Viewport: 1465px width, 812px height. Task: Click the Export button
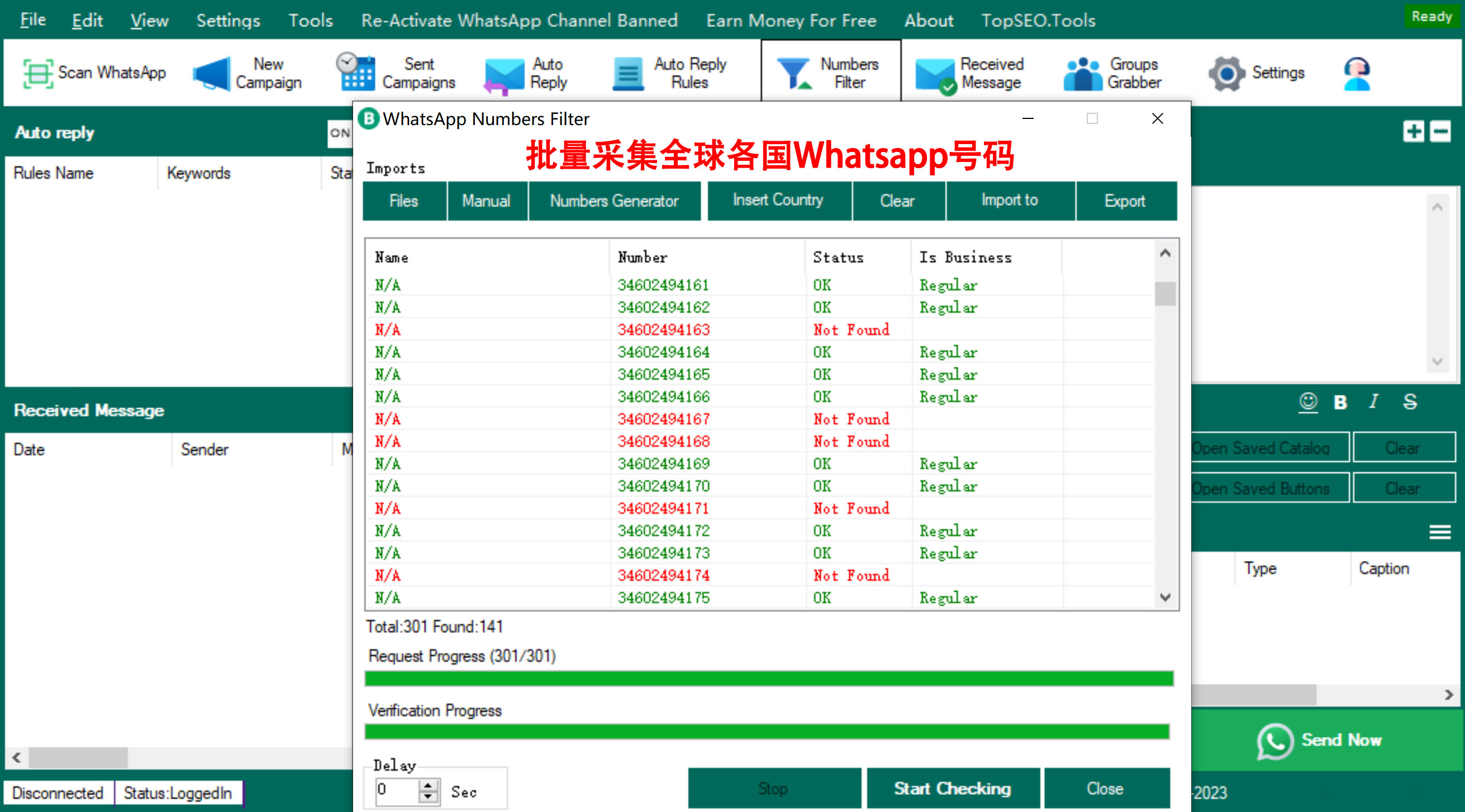tap(1126, 200)
